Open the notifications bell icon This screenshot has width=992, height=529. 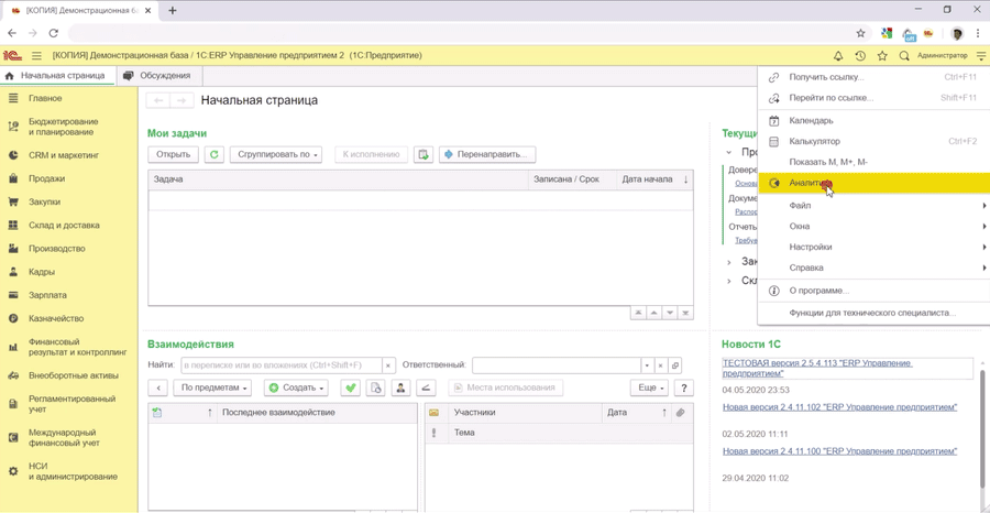pyautogui.click(x=838, y=56)
